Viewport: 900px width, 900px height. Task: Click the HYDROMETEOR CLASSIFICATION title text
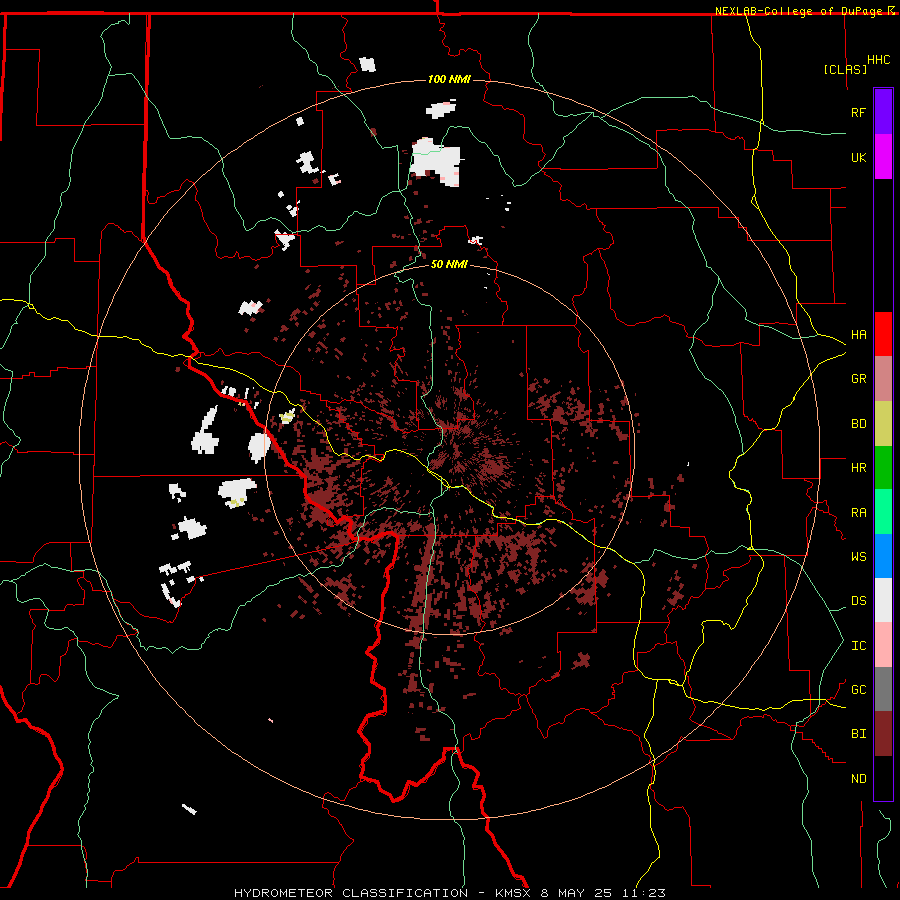click(x=351, y=893)
